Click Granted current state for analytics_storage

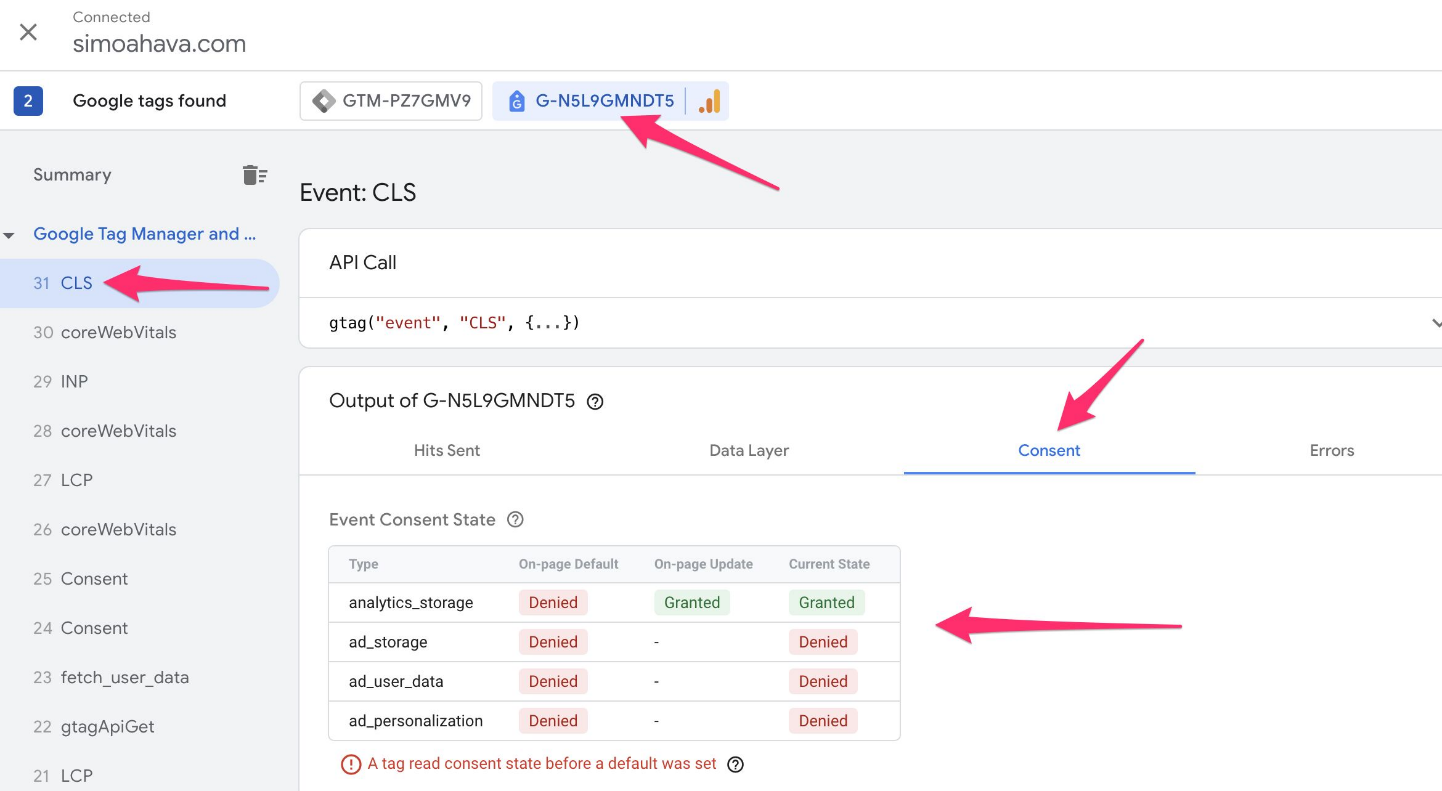827,602
